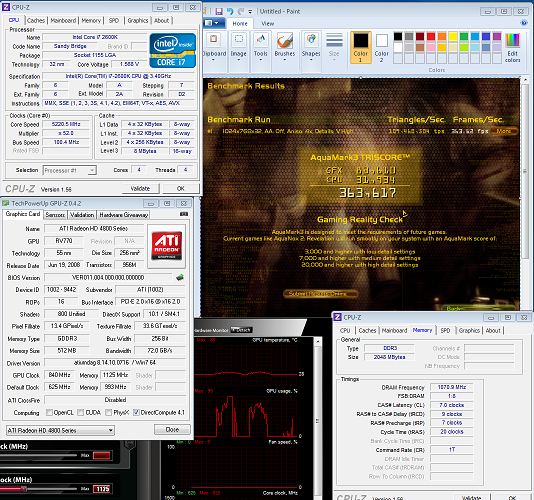Open the Paint application menu button
Viewport: 534px width, 500px height.
[214, 23]
